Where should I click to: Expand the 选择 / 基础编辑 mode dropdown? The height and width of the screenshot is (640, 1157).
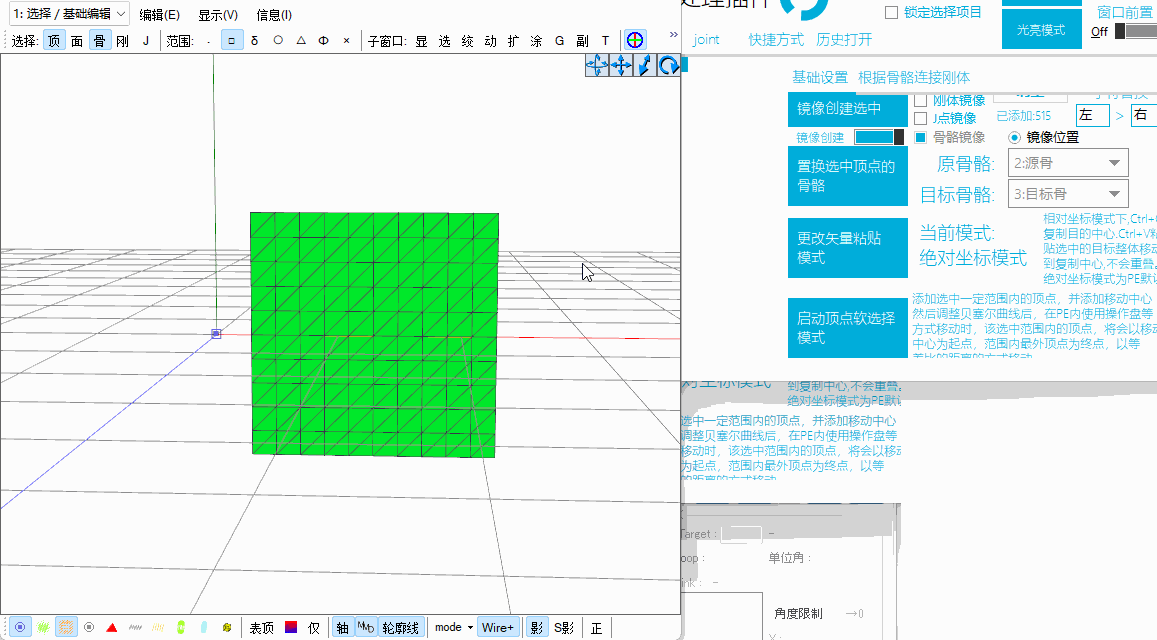pos(68,14)
